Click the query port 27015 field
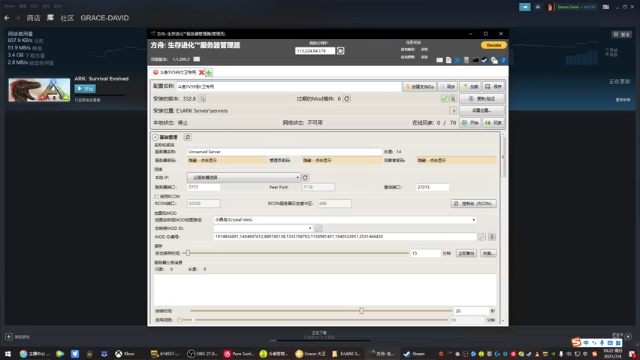The image size is (640, 360). tap(432, 187)
